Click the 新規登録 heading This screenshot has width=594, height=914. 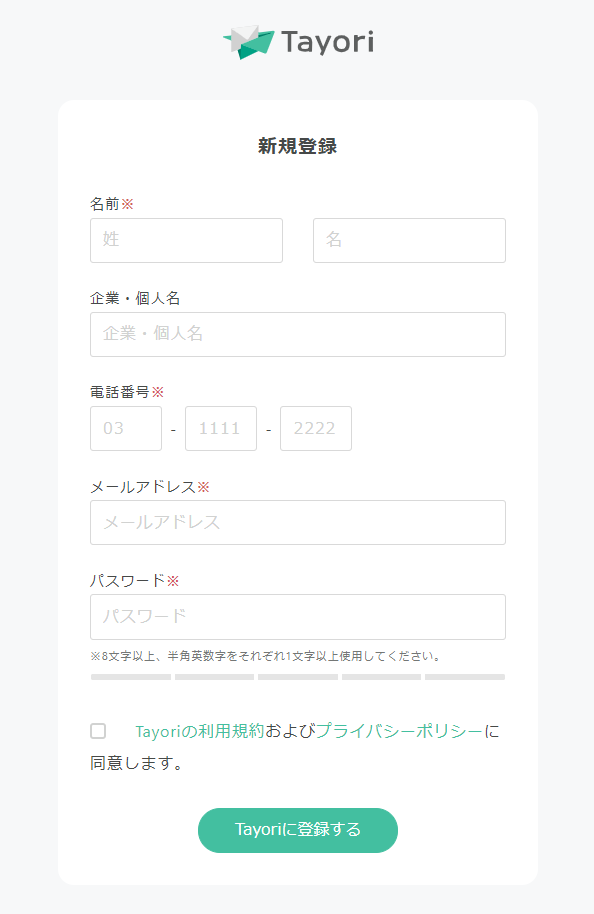(298, 146)
